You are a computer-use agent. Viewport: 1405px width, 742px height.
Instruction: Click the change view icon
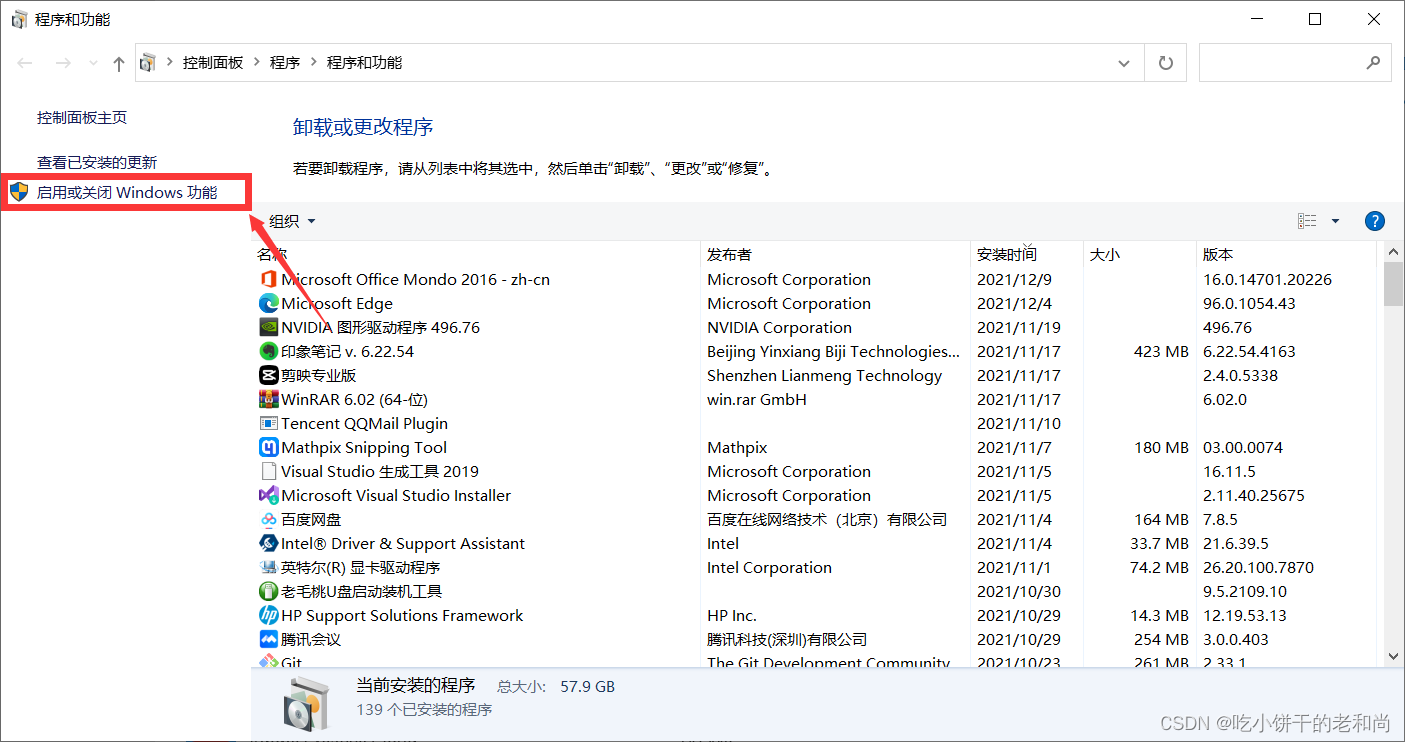[x=1307, y=221]
